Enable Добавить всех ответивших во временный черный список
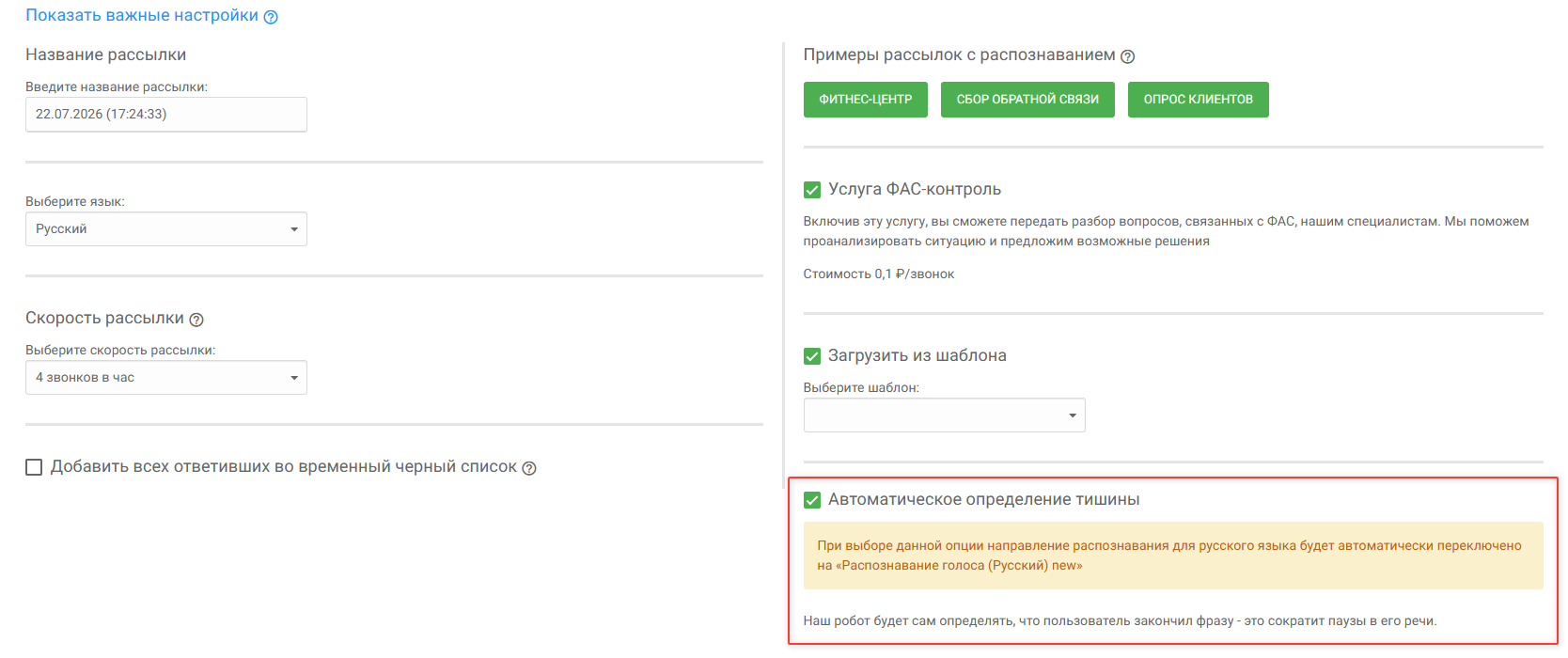Viewport: 1568px width, 658px height. pos(34,467)
